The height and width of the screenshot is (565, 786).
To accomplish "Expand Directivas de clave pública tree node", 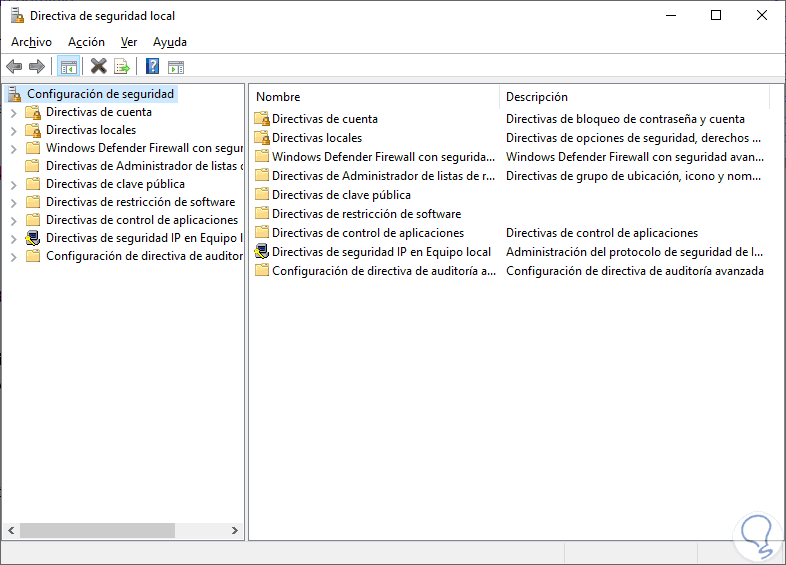I will (14, 185).
